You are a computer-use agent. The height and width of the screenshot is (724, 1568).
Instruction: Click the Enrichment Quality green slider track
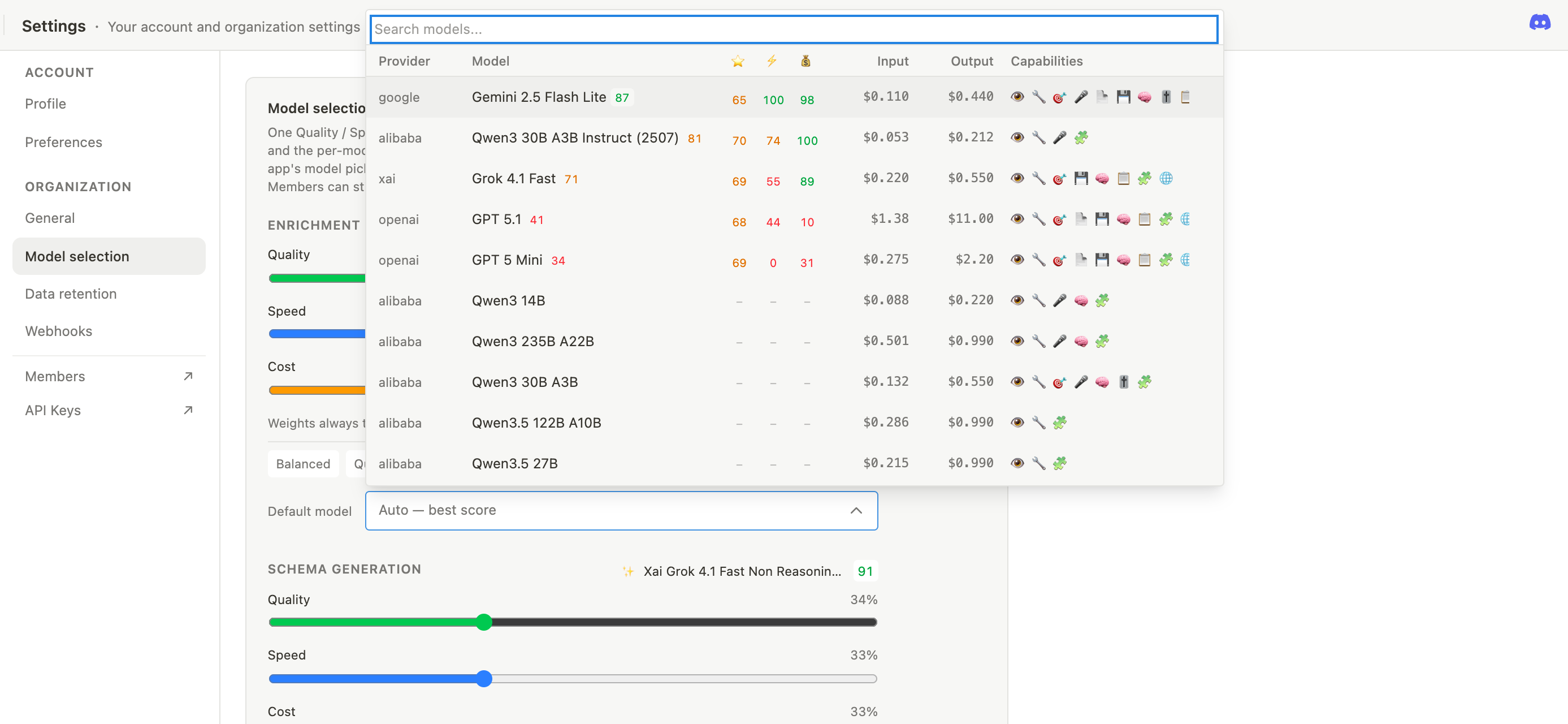point(317,278)
